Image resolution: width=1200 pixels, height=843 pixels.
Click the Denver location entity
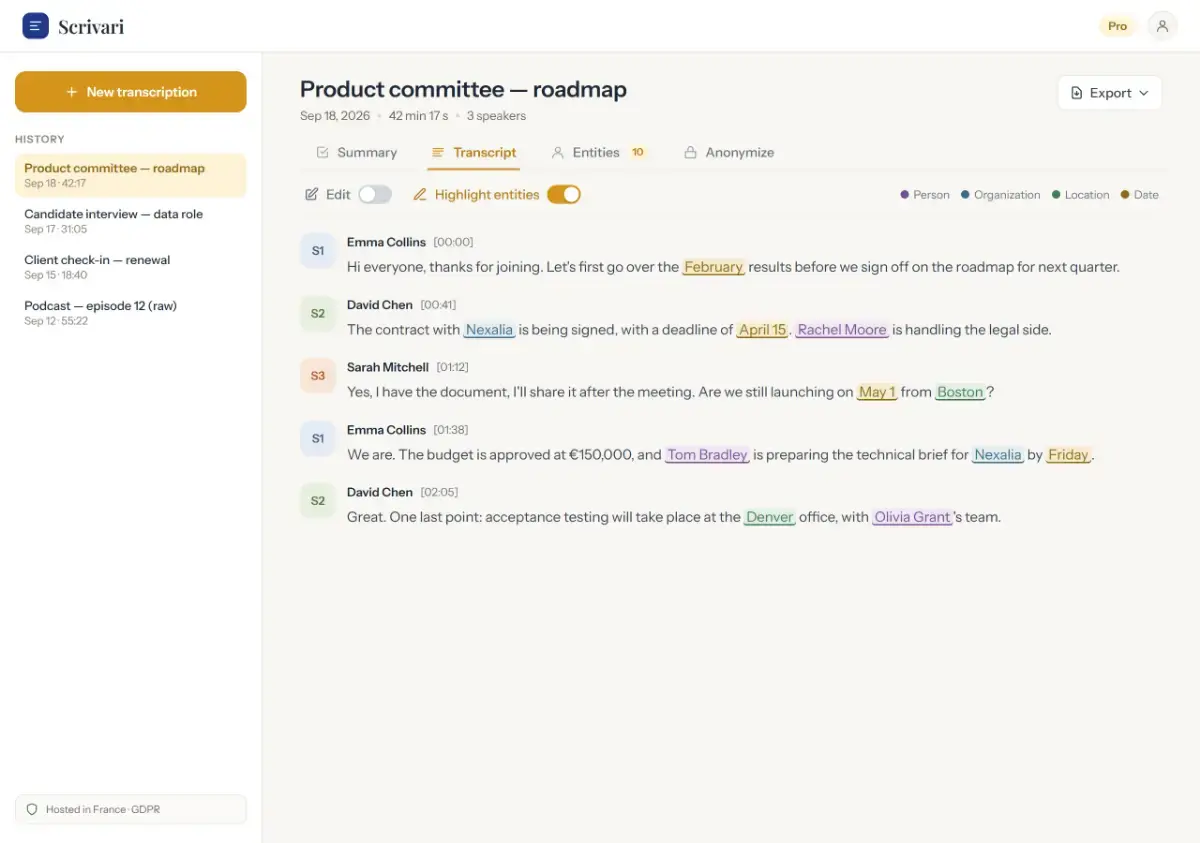click(770, 517)
